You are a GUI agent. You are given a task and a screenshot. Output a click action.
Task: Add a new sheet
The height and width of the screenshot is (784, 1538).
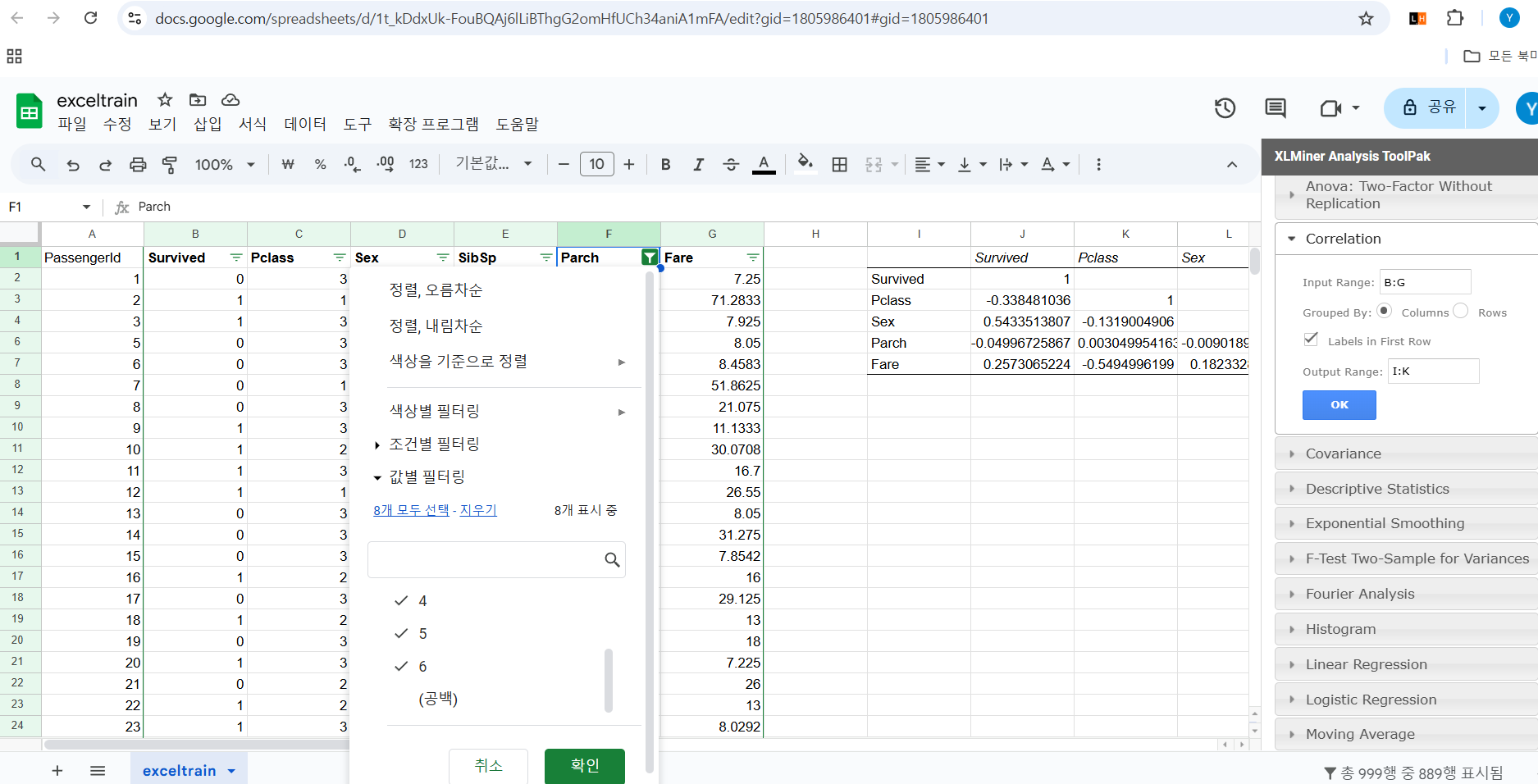[x=57, y=771]
